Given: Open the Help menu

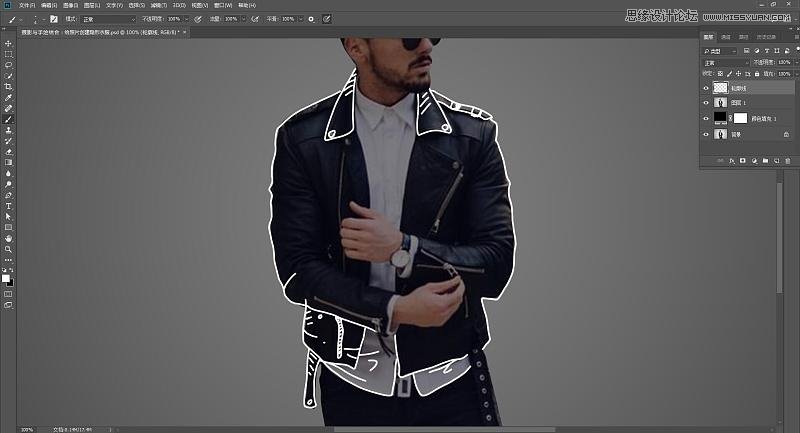Looking at the screenshot, I should click(247, 5).
